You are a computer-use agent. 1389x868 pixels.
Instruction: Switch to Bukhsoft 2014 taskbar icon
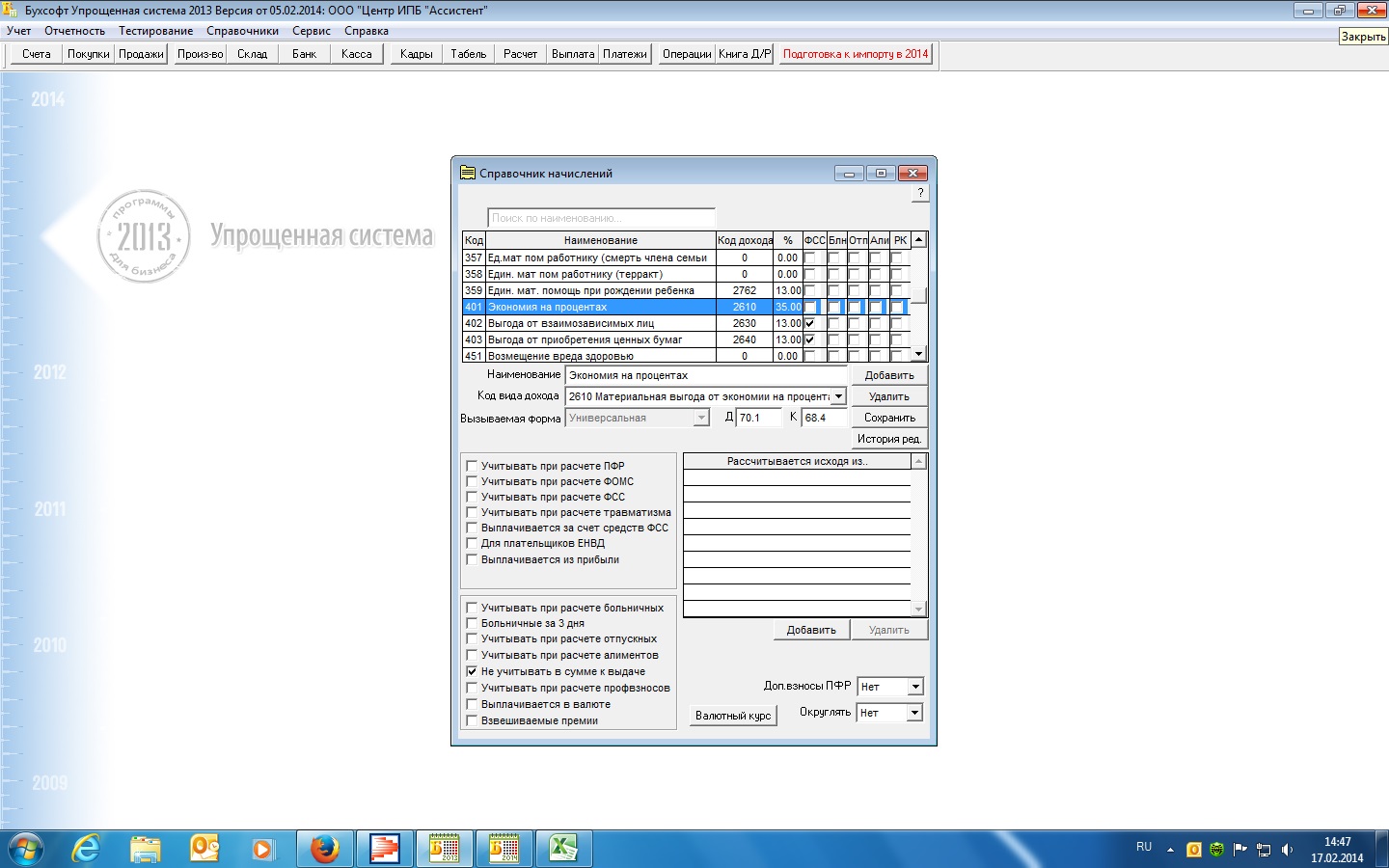(x=504, y=849)
